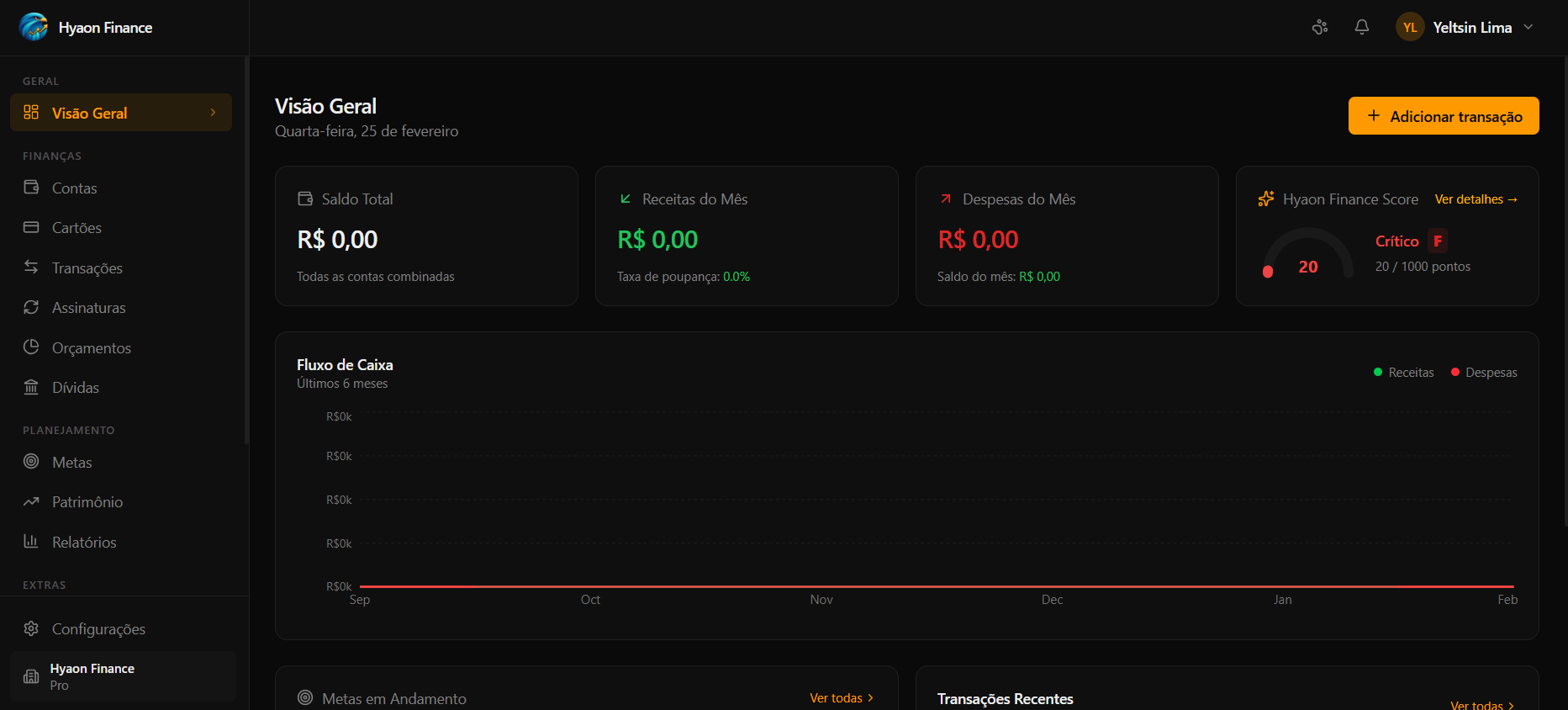Open the Metas menu label
Image resolution: width=1568 pixels, height=710 pixels.
(72, 463)
